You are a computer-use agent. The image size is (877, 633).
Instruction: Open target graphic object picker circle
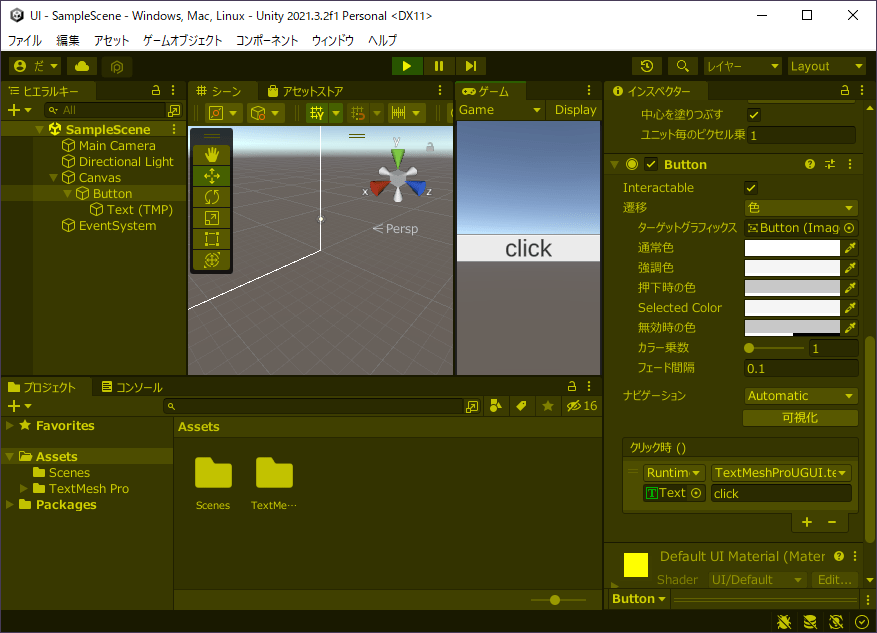849,228
